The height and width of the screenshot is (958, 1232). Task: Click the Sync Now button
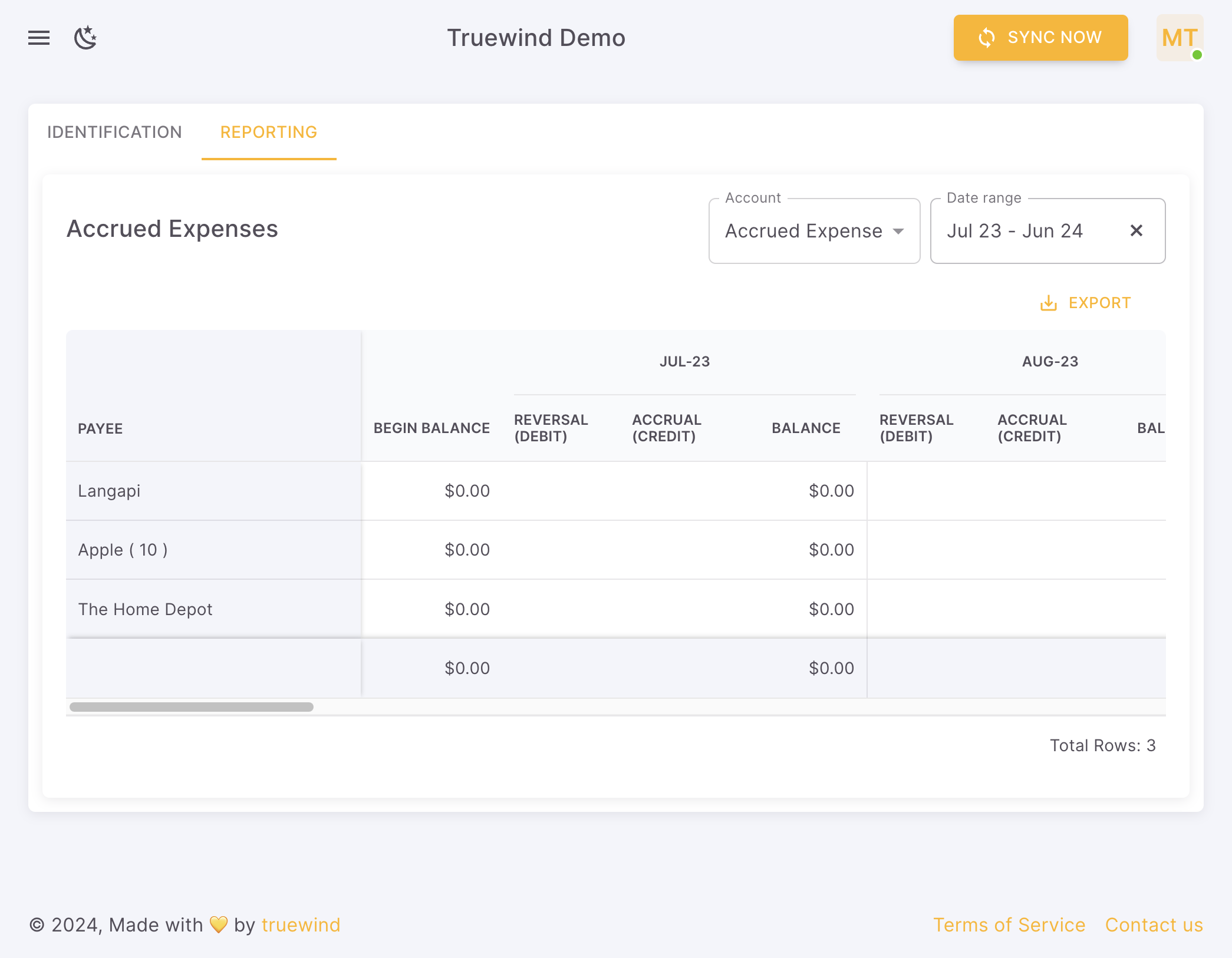click(x=1040, y=38)
